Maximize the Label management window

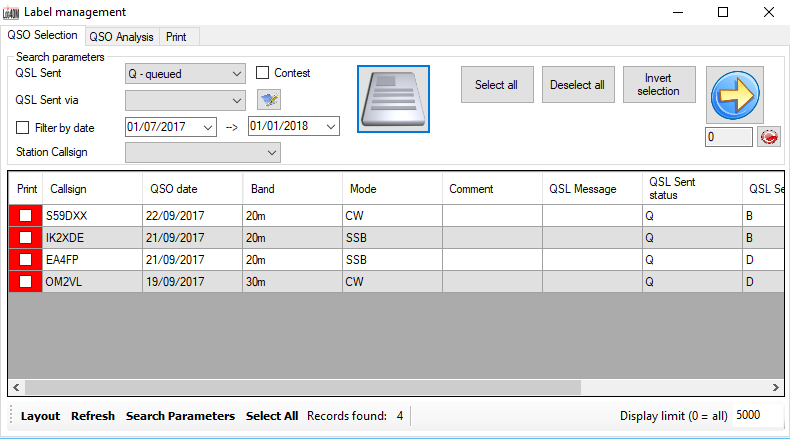pyautogui.click(x=723, y=12)
